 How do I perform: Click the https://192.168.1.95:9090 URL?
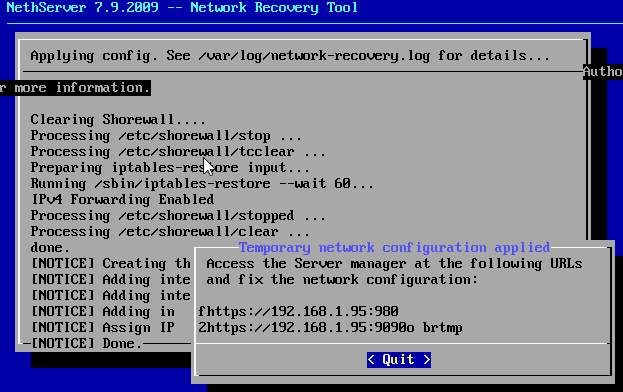tap(306, 328)
